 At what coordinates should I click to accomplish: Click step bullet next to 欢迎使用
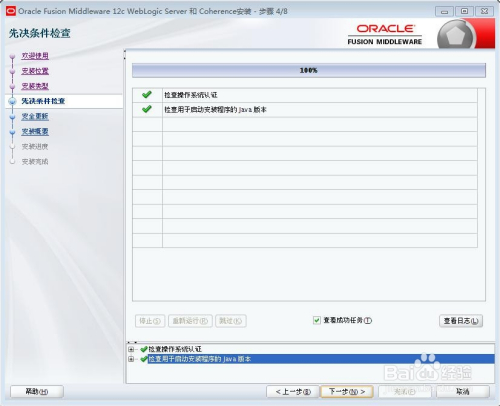[13, 56]
